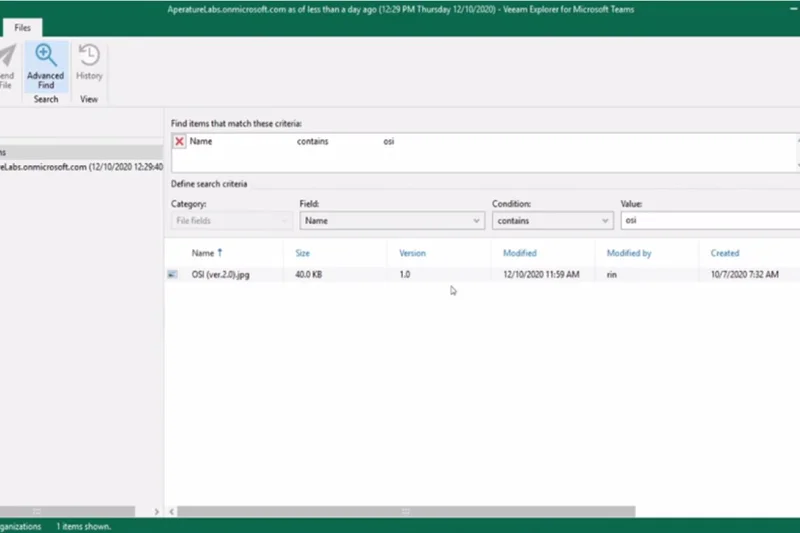Open the Advanced Find tool
The height and width of the screenshot is (533, 800).
(x=45, y=67)
